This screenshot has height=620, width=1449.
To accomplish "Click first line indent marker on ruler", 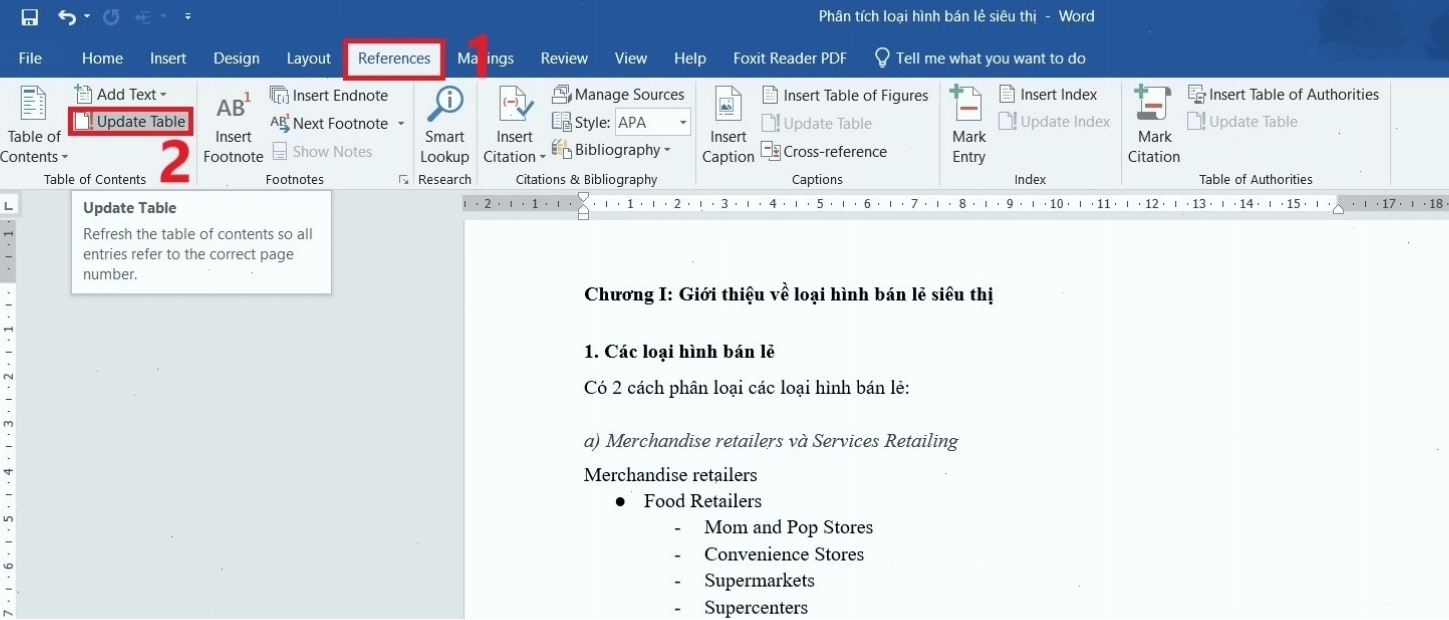I will pyautogui.click(x=583, y=199).
